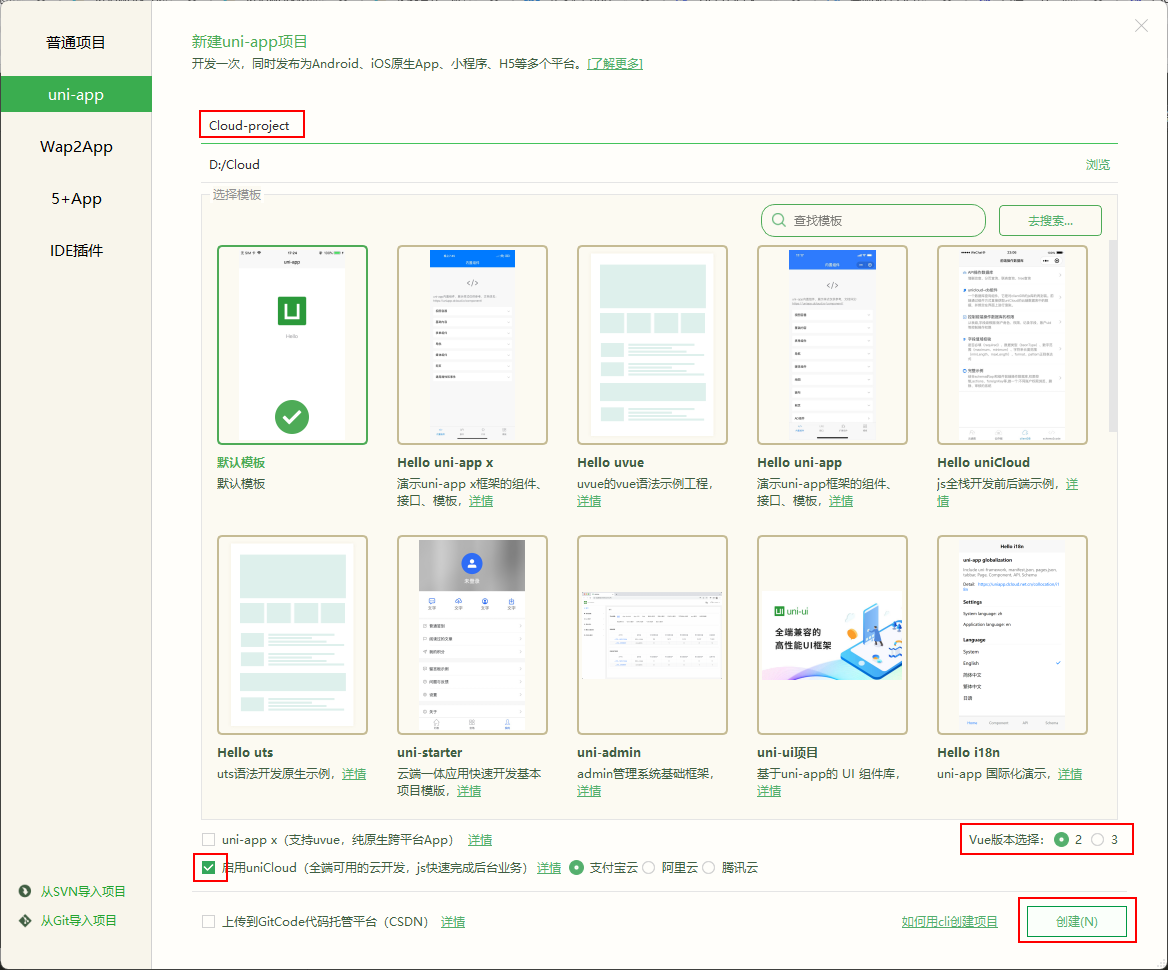Select 支付宝云 radio button
Screen dimensions: 1168x970
tap(576, 868)
